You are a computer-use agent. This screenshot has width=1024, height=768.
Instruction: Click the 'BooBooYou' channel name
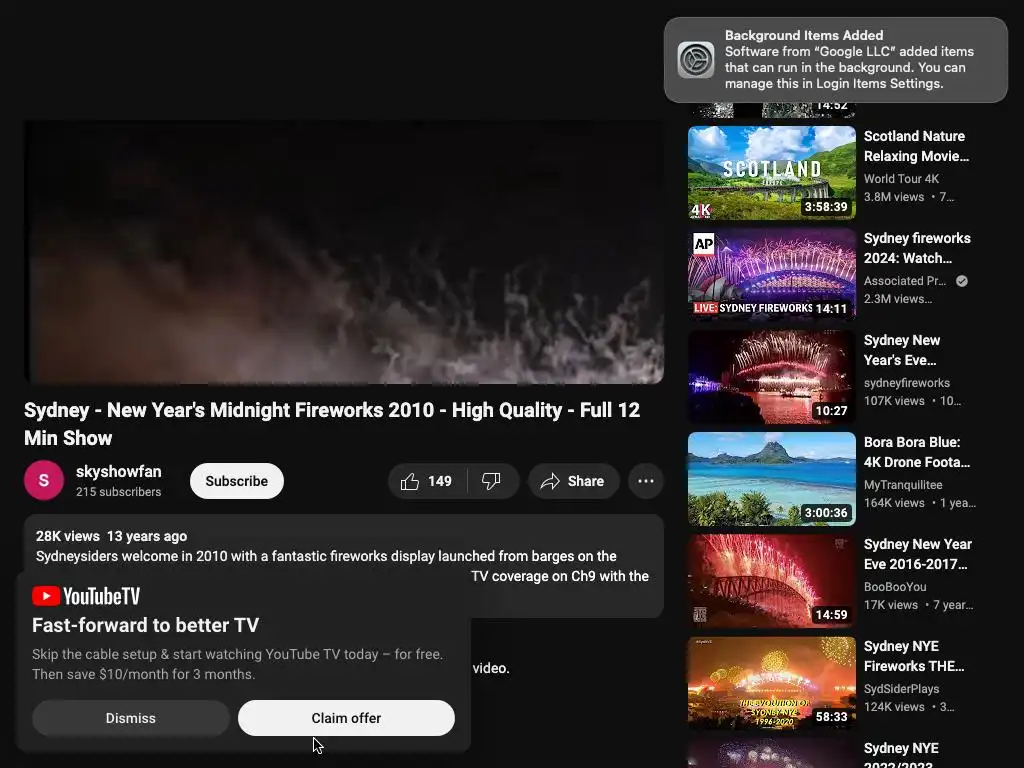(x=895, y=586)
